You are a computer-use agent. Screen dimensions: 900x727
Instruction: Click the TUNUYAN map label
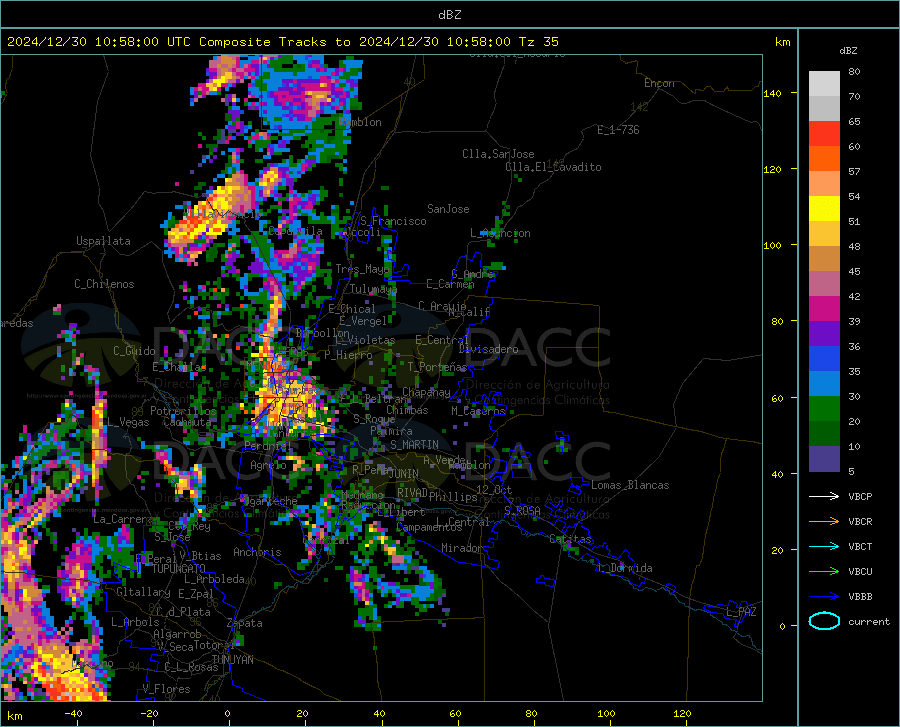232,659
